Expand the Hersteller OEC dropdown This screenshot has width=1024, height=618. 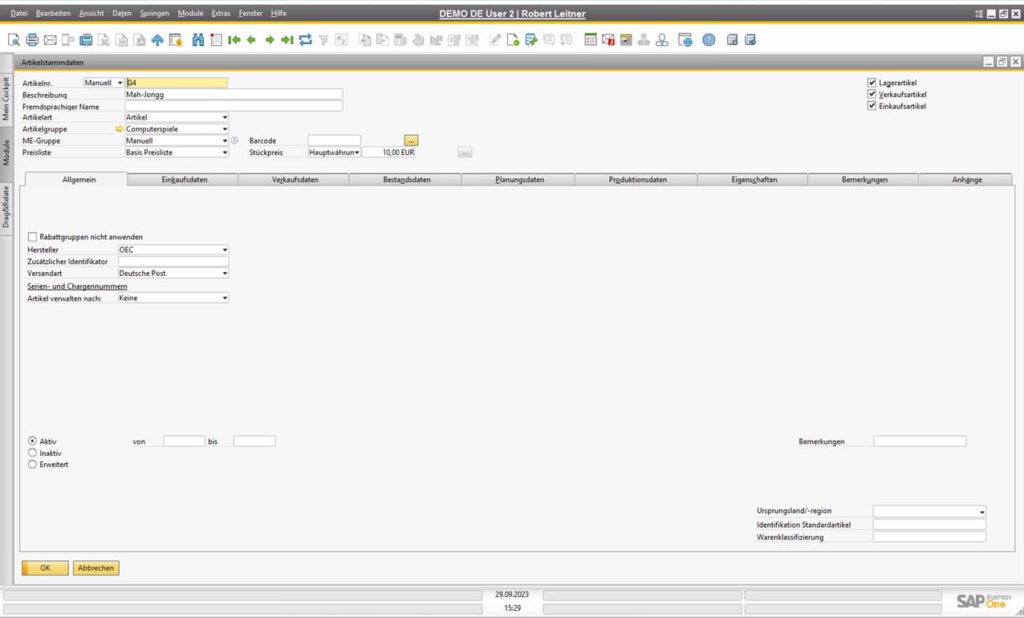point(225,250)
